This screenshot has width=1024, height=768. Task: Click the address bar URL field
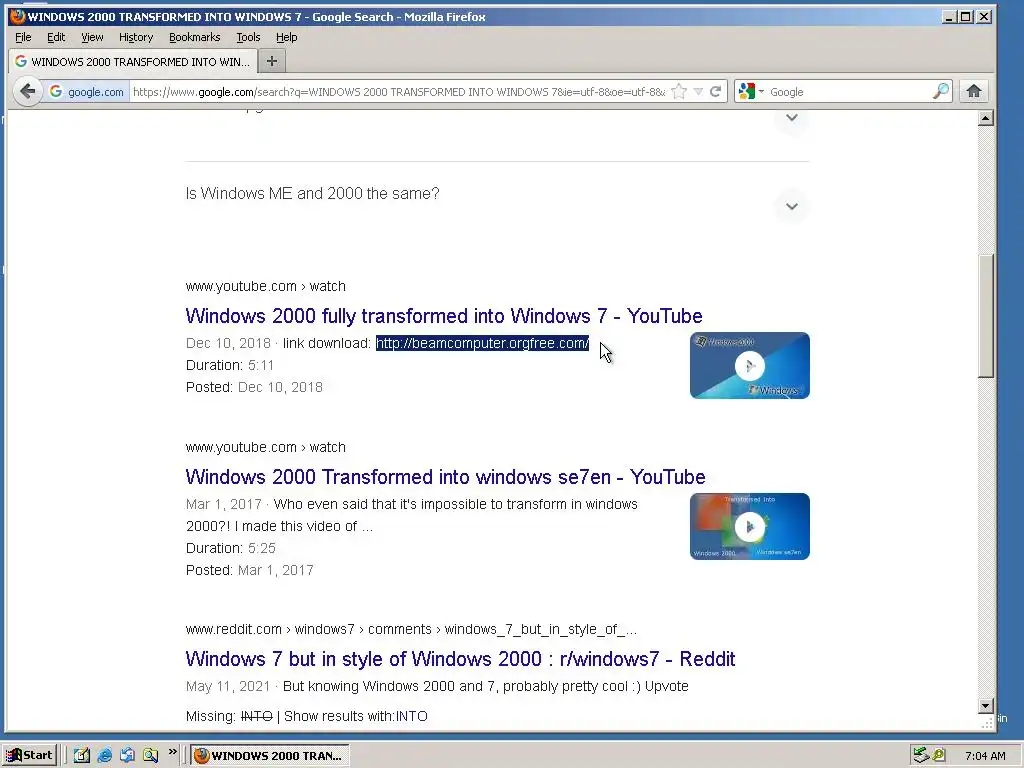point(398,91)
